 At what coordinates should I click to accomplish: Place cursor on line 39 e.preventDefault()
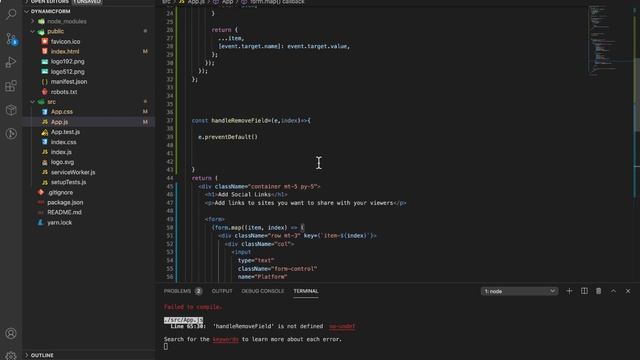point(228,137)
